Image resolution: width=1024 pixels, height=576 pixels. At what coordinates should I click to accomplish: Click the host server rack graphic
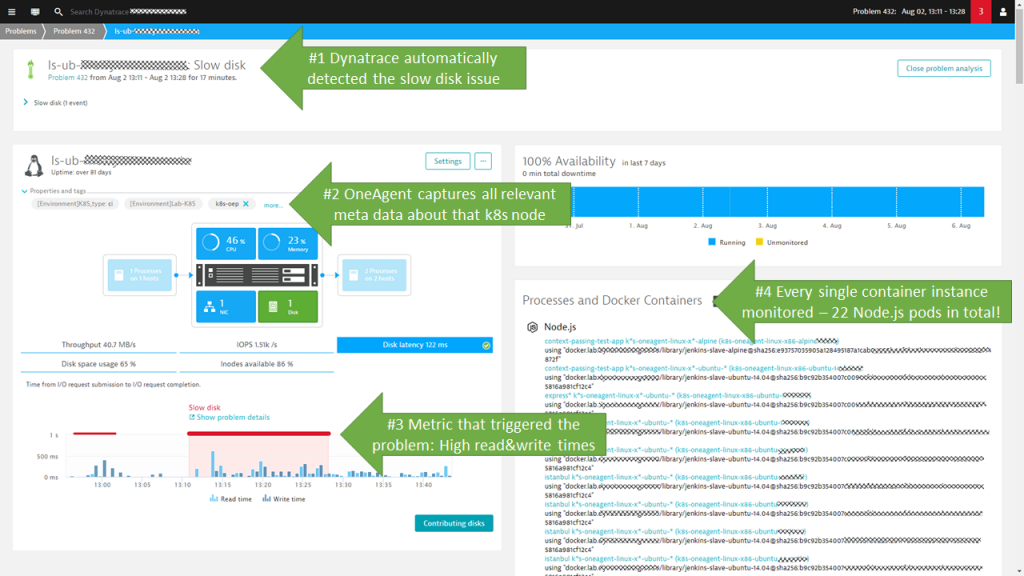pos(257,275)
